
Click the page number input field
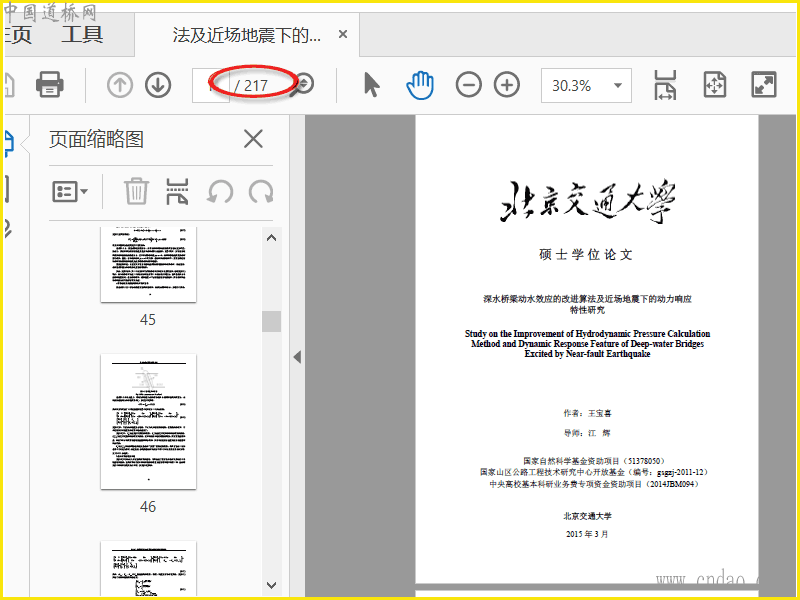[210, 85]
